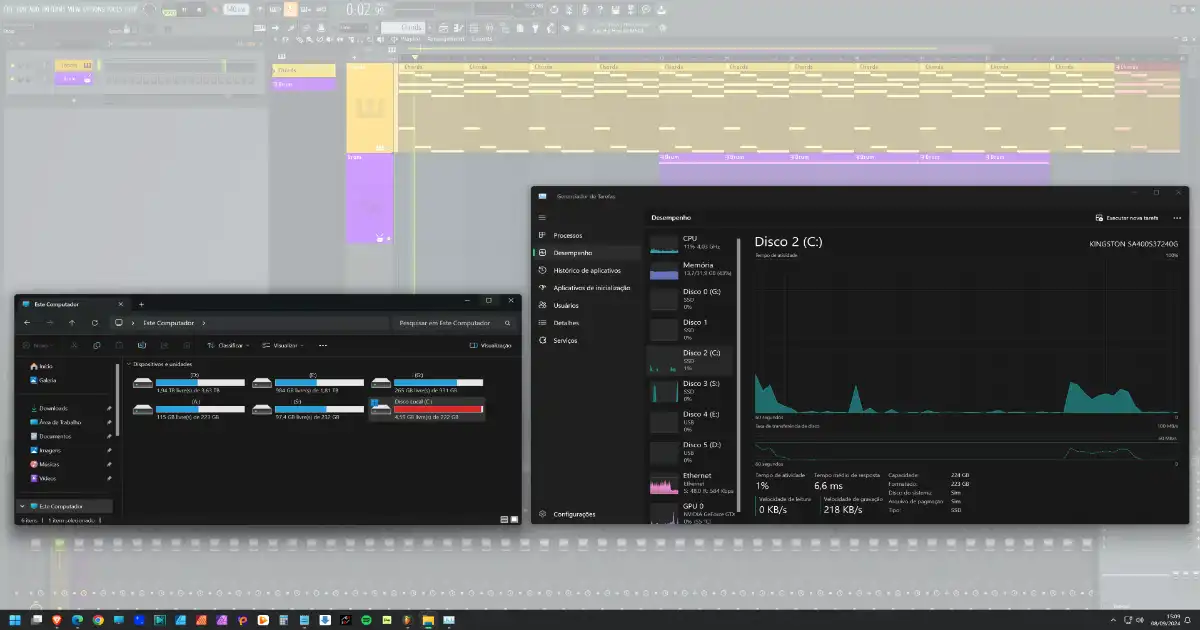Select Disco local (C:) red usage drive
Screen dimensions: 1200x630
pos(427,408)
